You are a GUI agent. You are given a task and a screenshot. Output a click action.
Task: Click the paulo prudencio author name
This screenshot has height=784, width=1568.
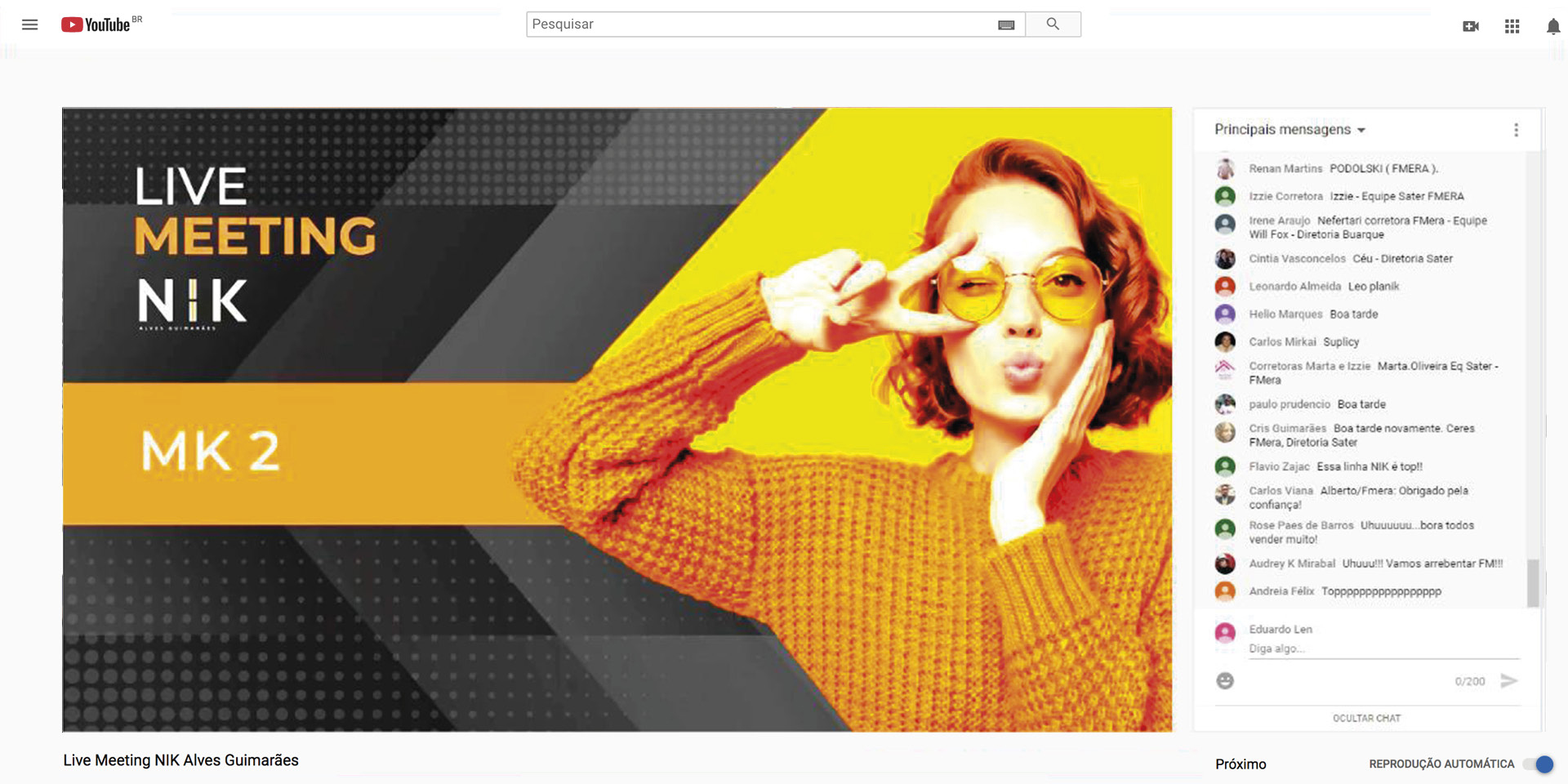[x=1290, y=403]
